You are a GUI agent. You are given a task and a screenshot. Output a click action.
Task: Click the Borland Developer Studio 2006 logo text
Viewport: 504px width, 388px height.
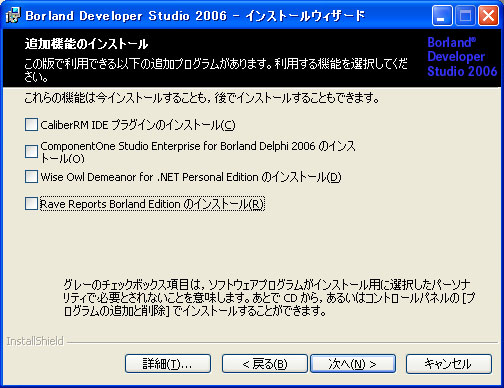(x=462, y=57)
